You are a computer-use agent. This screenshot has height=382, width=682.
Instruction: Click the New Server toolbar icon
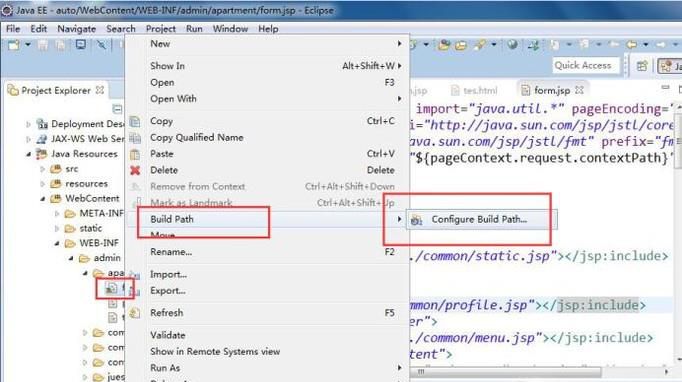point(533,44)
